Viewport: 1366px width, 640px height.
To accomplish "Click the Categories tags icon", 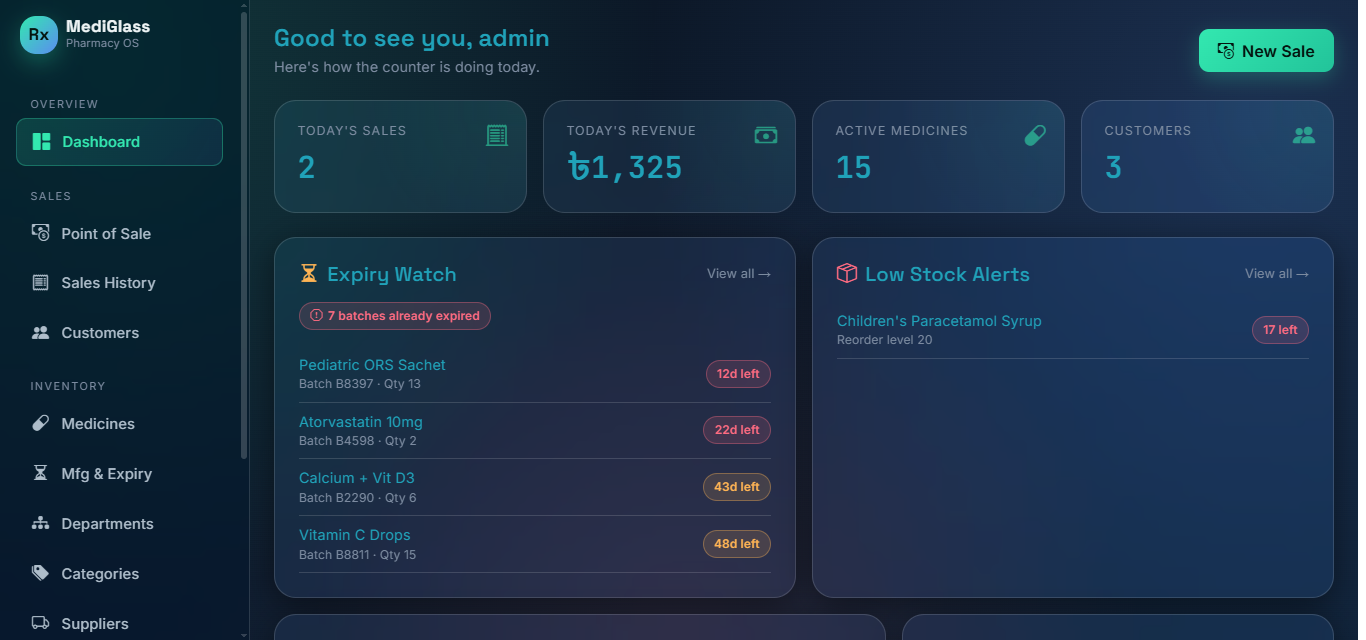I will point(41,574).
